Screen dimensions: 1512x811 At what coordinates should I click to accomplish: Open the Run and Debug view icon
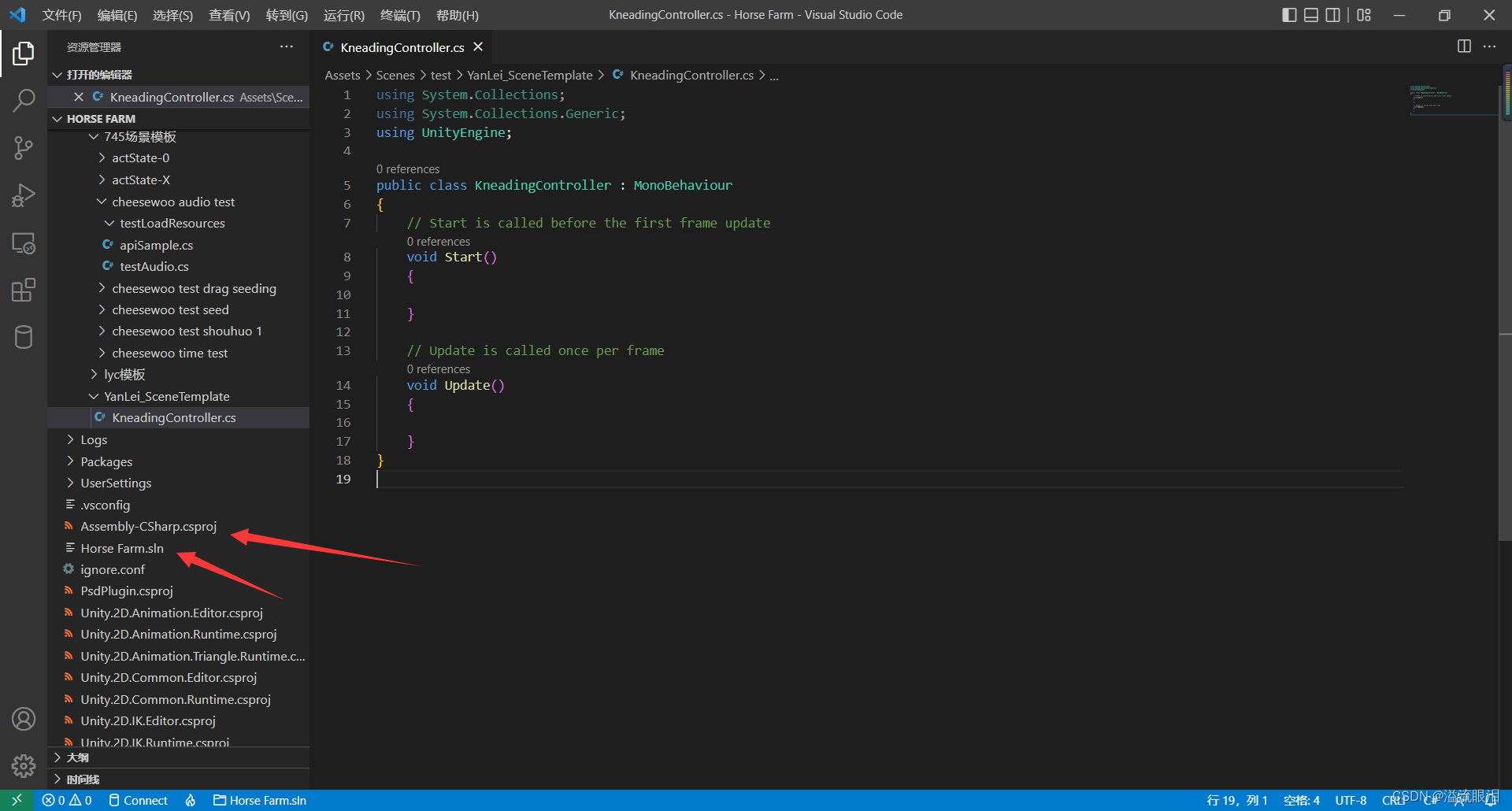tap(24, 195)
